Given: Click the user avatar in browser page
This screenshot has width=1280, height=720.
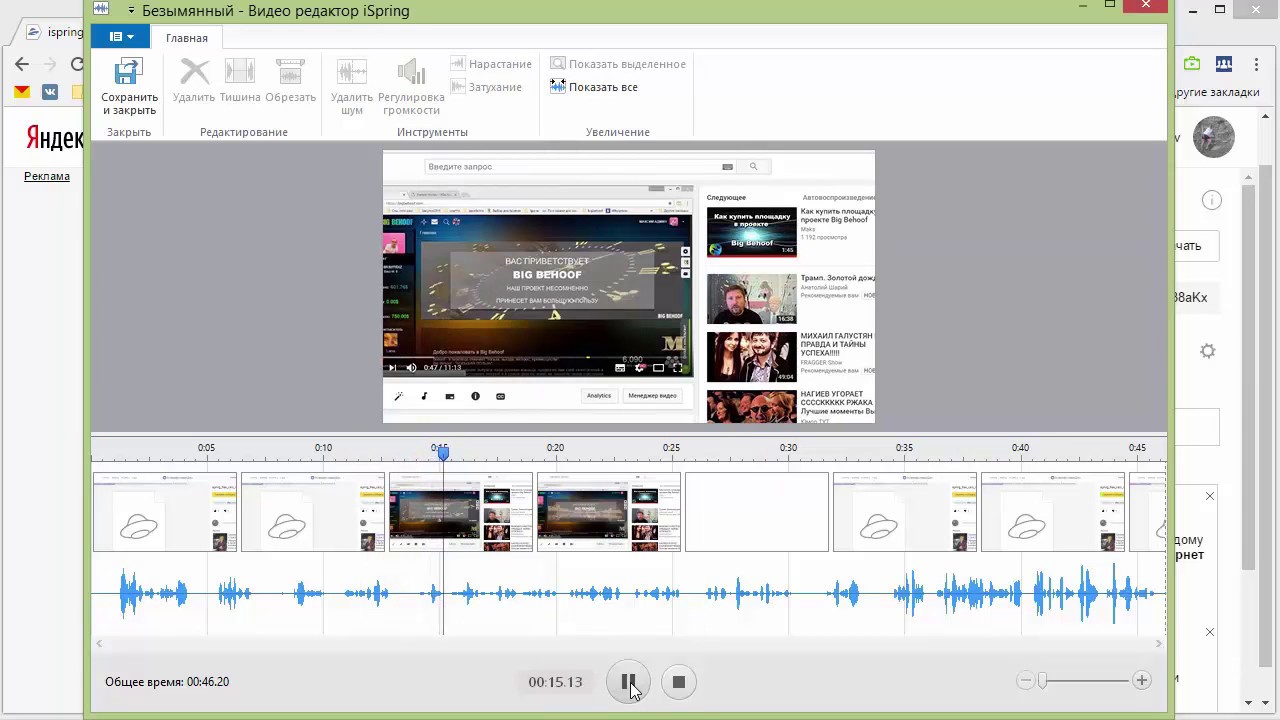Looking at the screenshot, I should click(x=1214, y=137).
